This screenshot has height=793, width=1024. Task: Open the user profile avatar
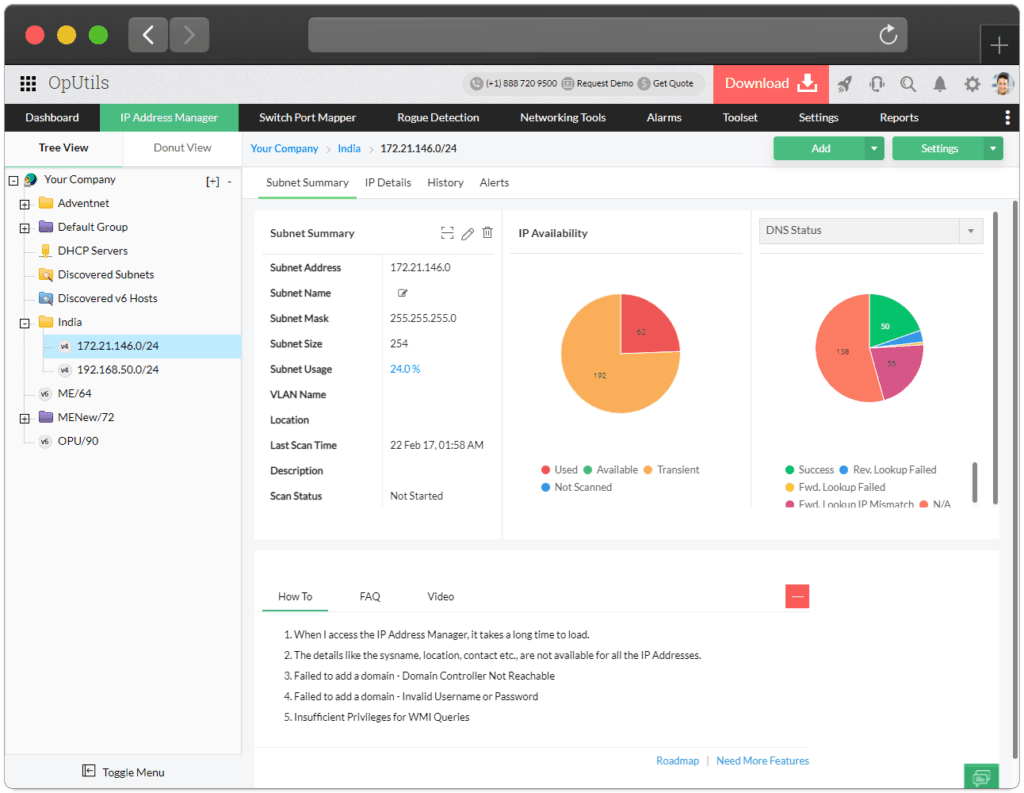(x=1003, y=83)
